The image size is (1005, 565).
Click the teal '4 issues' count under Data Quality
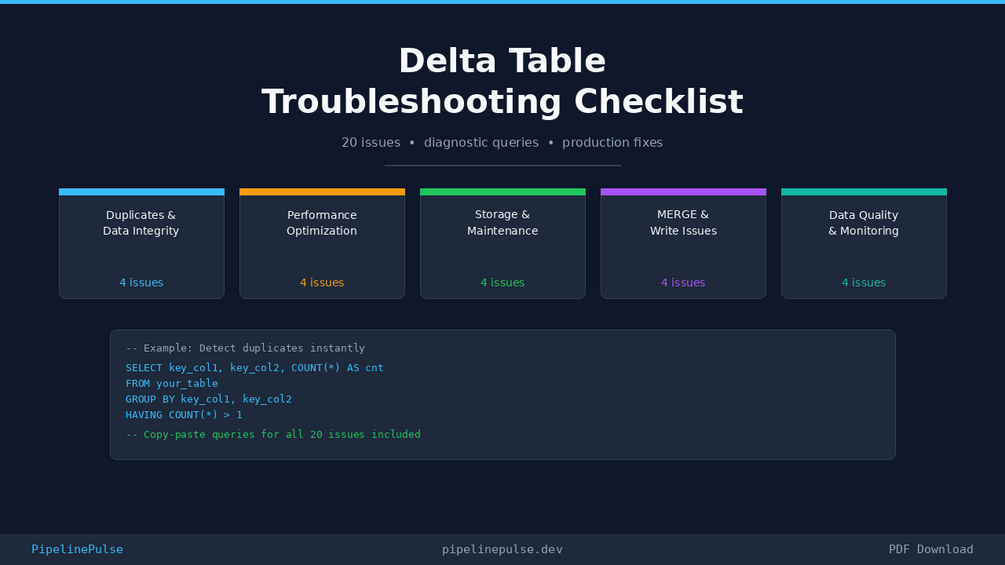[863, 283]
